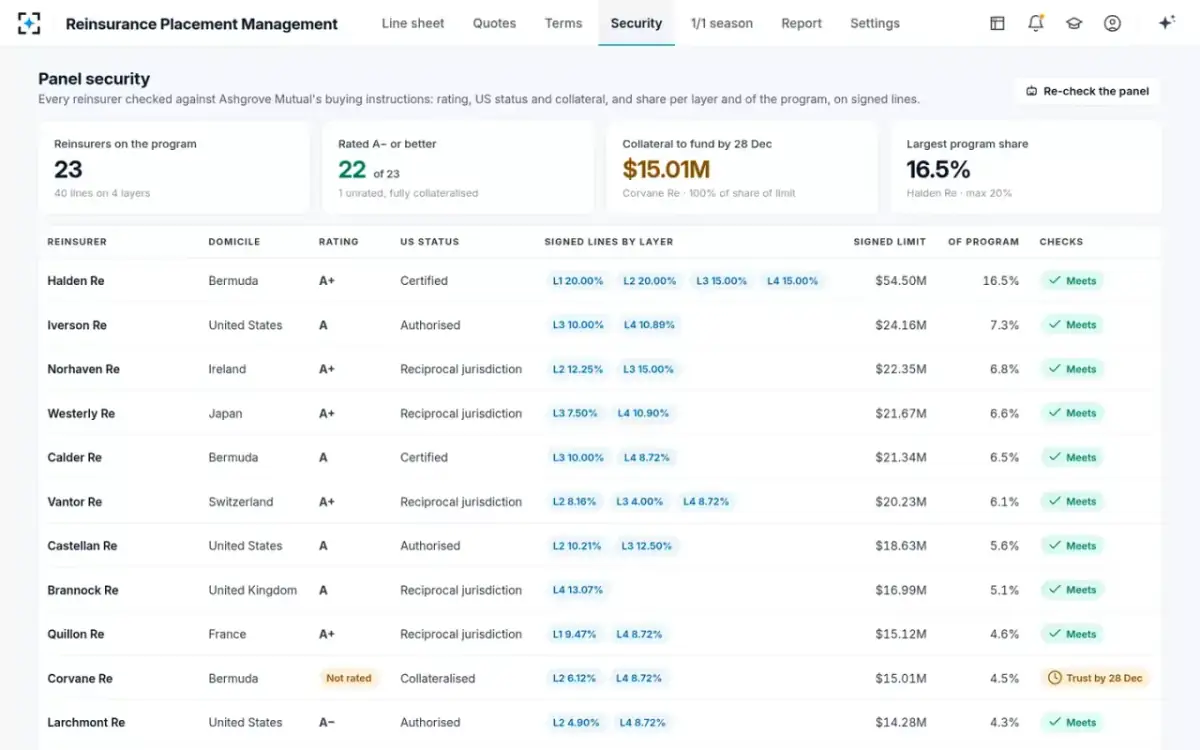
Task: Click Vantor Re's L3 4.00% chip
Action: pyautogui.click(x=640, y=502)
